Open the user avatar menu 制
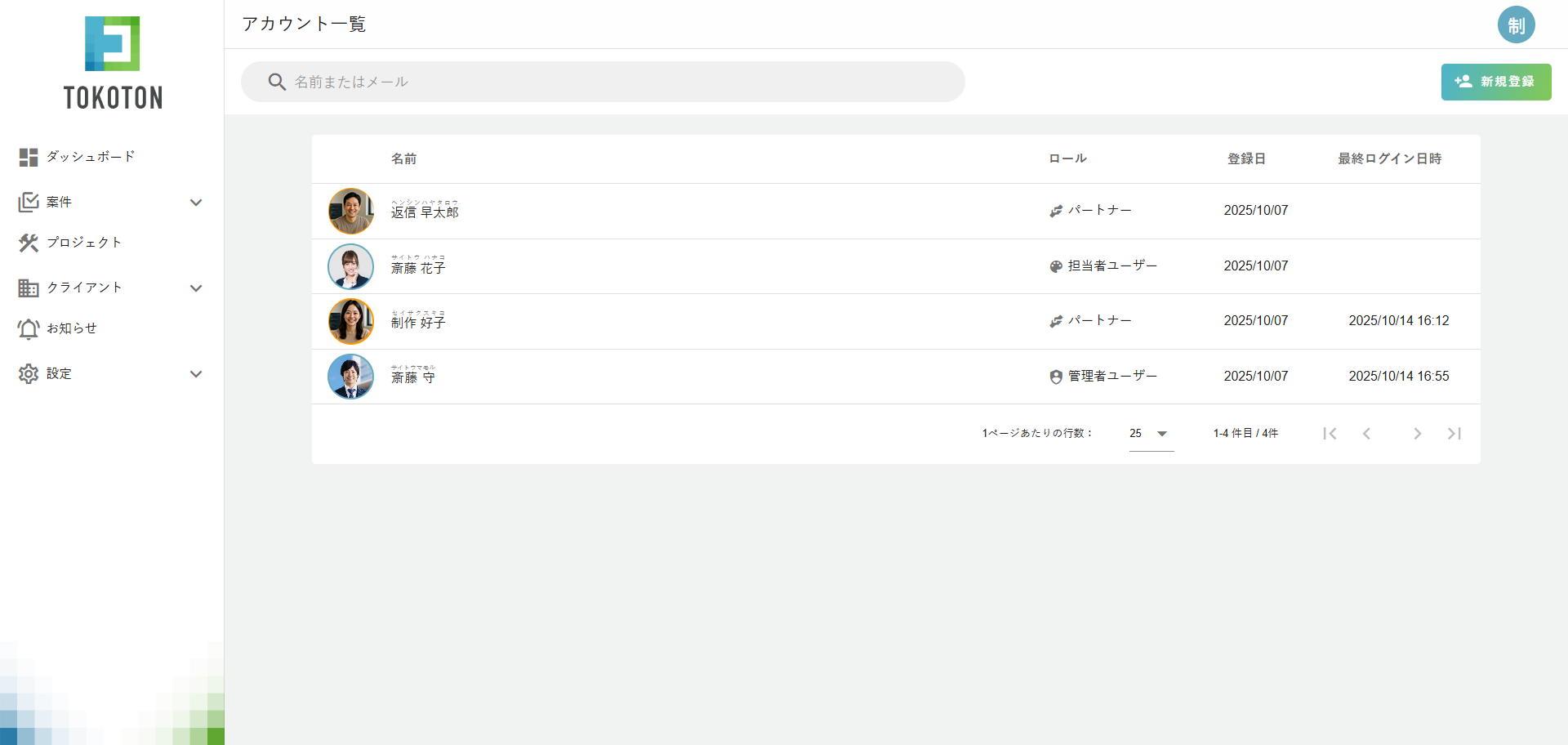This screenshot has width=1568, height=745. [1516, 25]
